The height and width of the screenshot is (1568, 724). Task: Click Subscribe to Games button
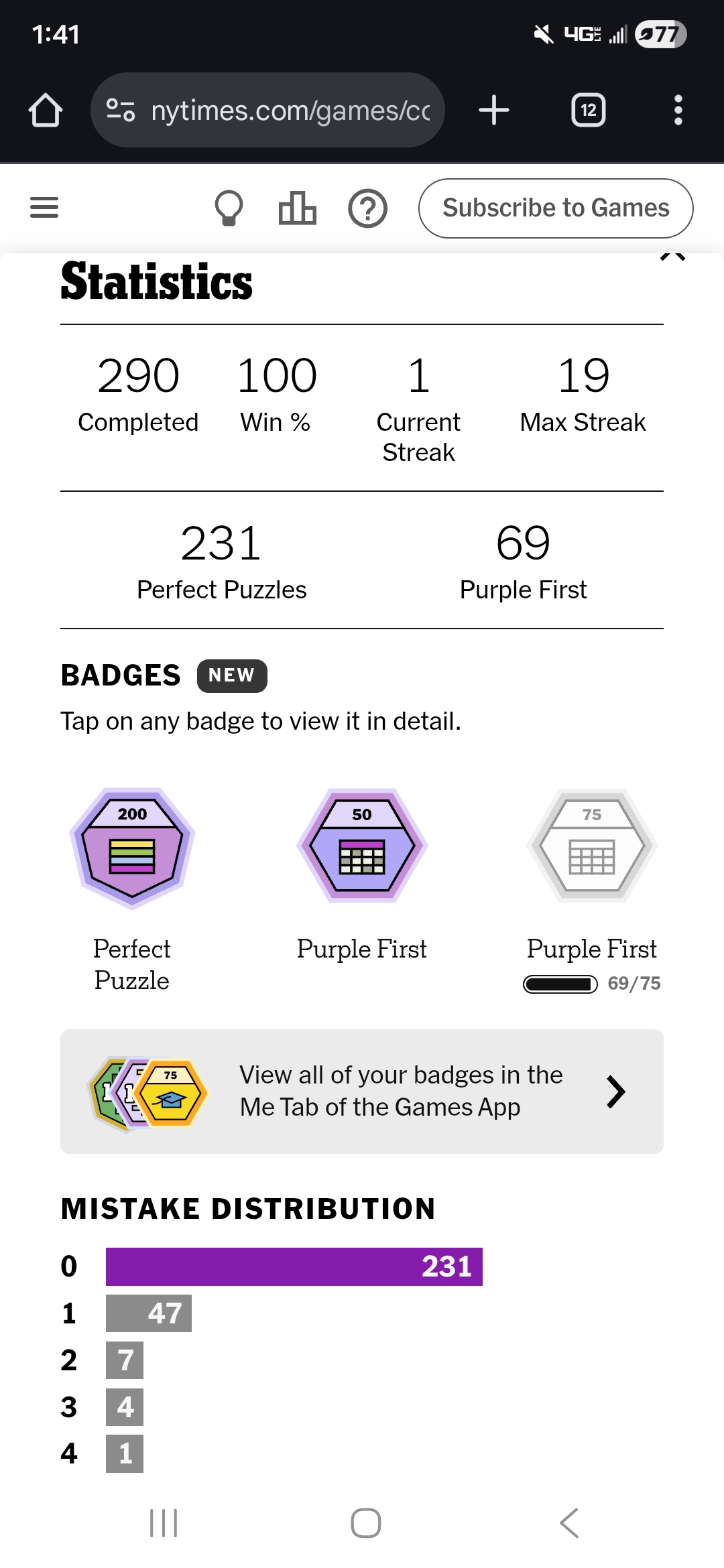tap(556, 208)
